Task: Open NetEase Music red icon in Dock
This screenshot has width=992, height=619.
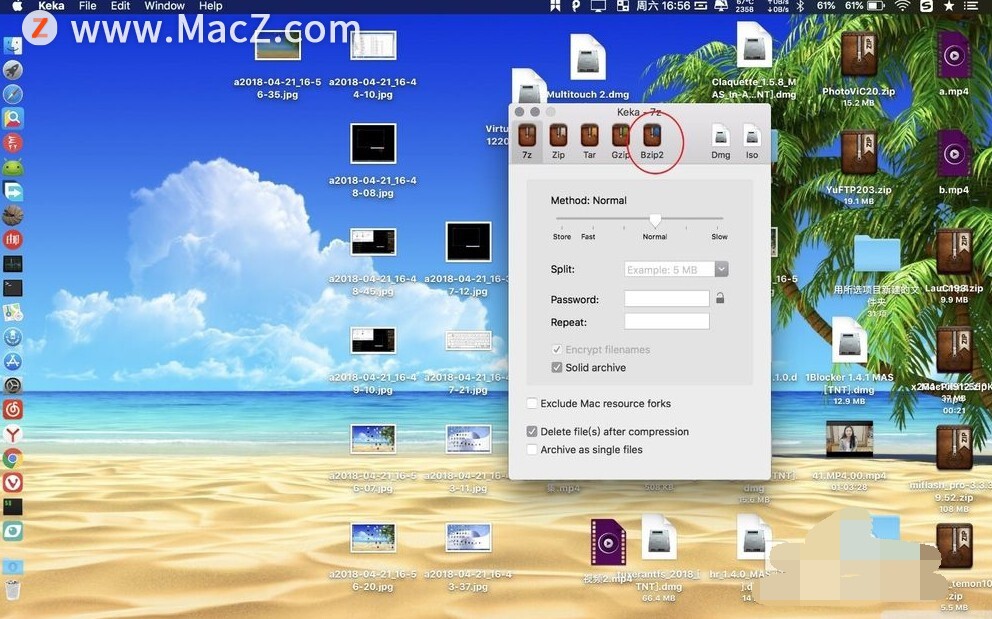Action: coord(13,410)
